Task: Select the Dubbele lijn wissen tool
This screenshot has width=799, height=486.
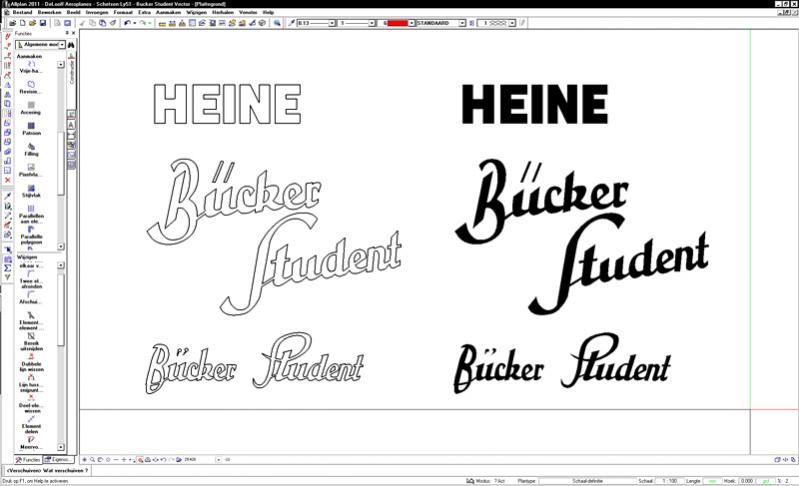Action: pyautogui.click(x=31, y=363)
